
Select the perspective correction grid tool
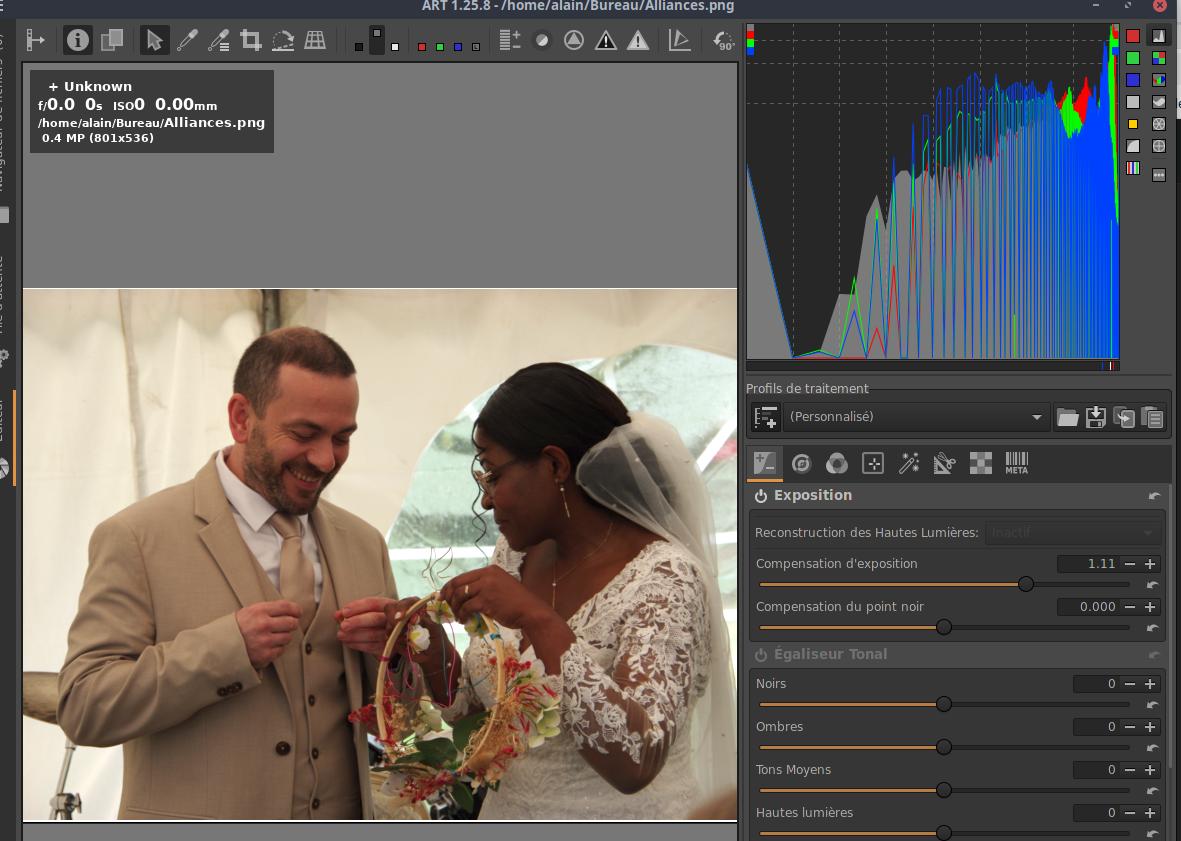pyautogui.click(x=315, y=40)
